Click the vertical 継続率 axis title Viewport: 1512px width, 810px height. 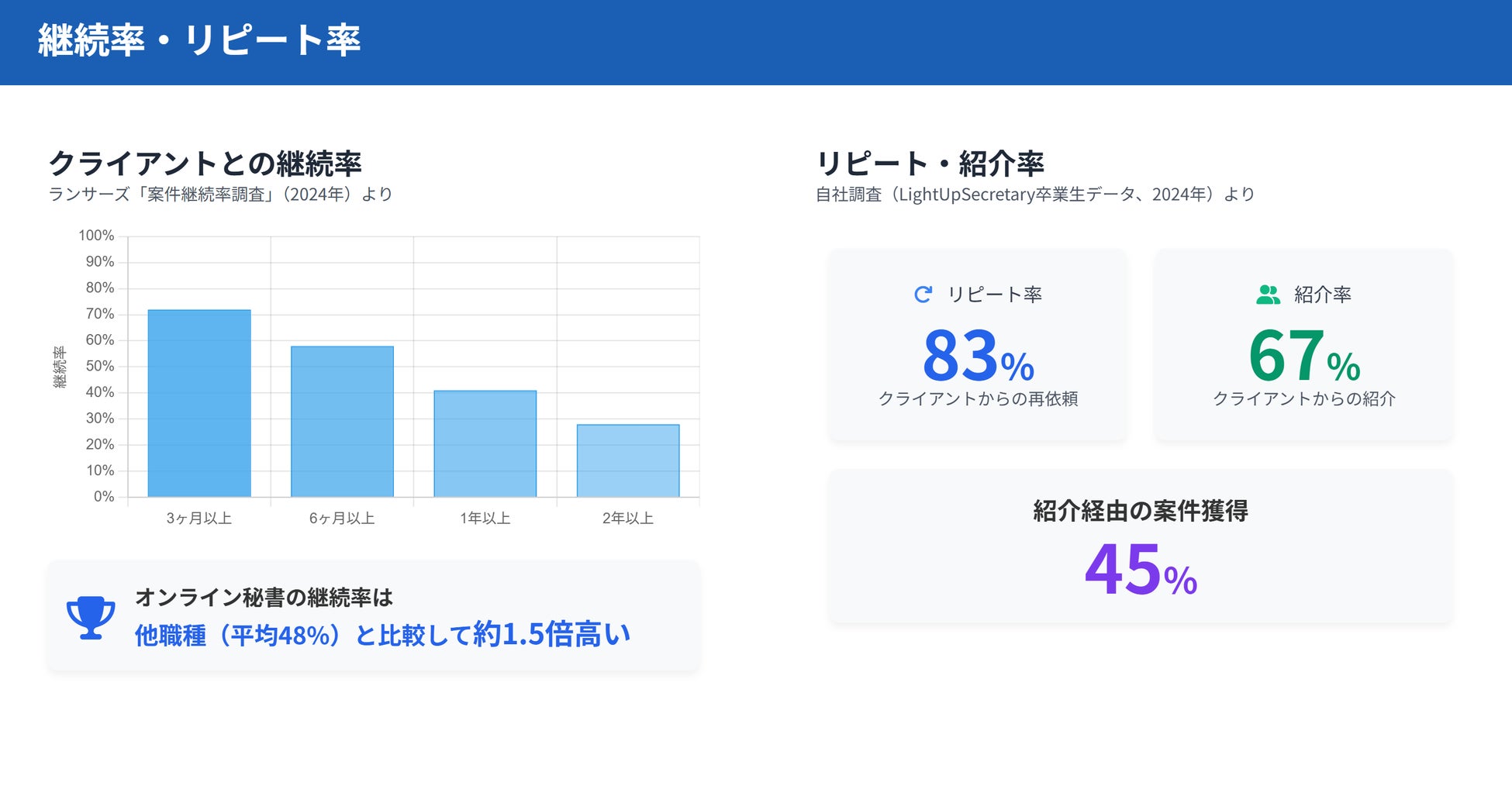pos(60,367)
